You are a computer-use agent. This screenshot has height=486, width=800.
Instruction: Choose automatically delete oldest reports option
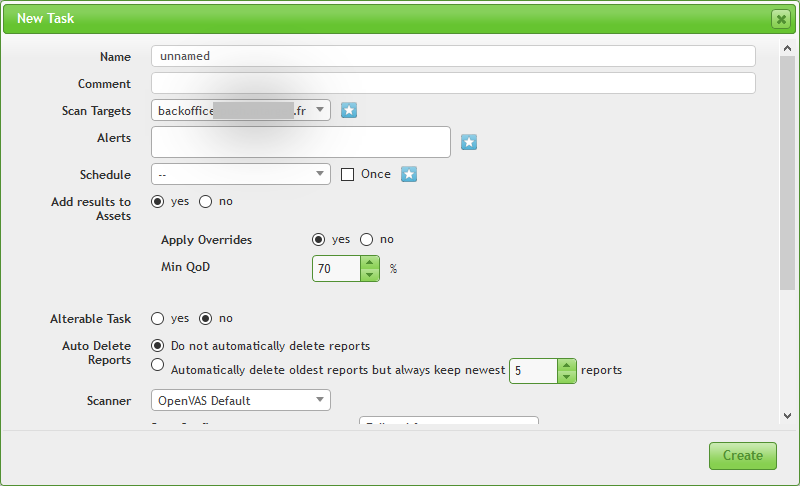click(x=158, y=366)
